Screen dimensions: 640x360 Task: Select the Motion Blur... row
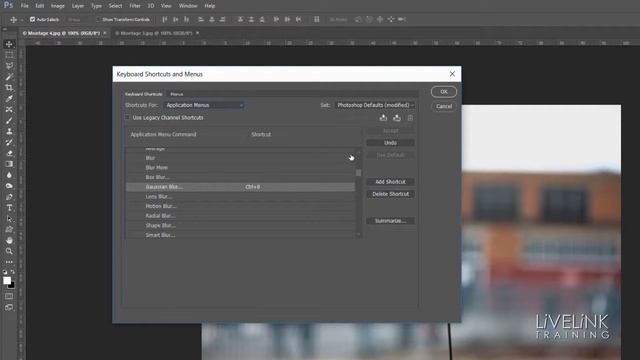pos(240,206)
